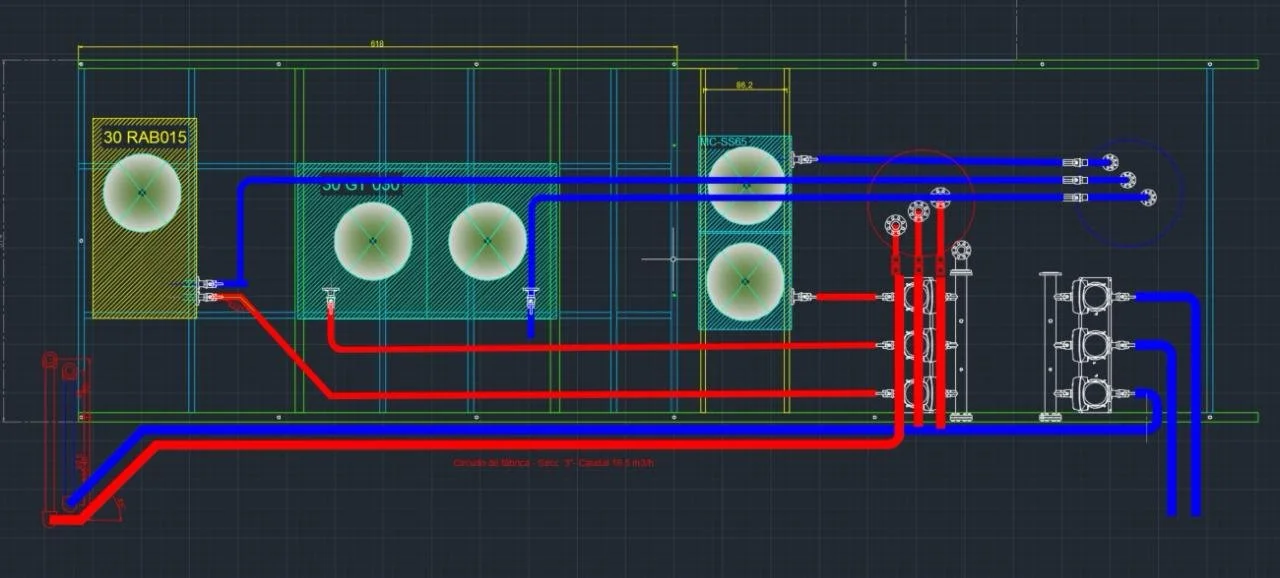Select the "MC-SS65" unit label
Viewport: 1280px width, 578px height.
point(723,142)
